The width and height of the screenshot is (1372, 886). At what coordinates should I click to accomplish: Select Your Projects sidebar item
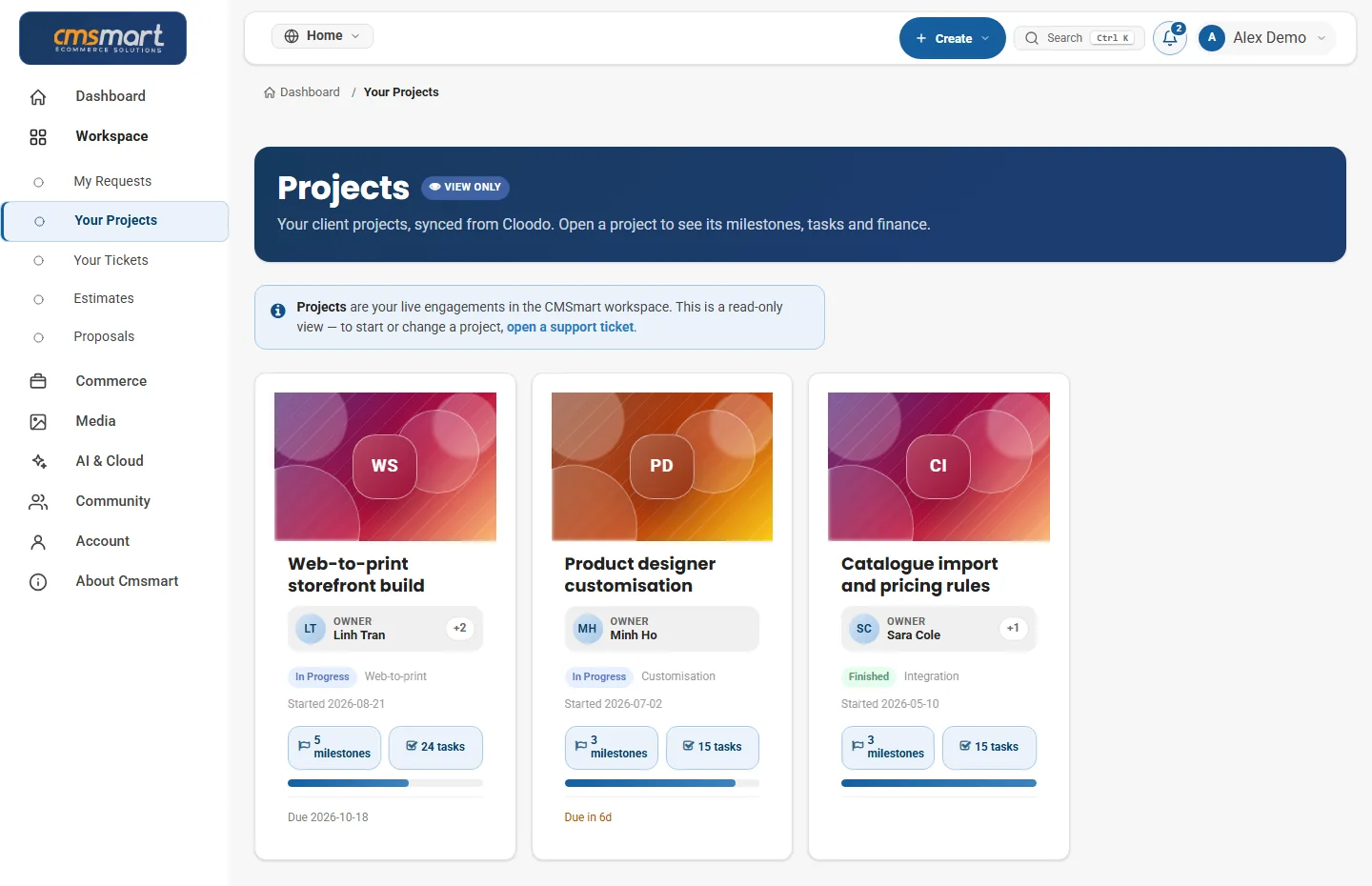pos(115,221)
